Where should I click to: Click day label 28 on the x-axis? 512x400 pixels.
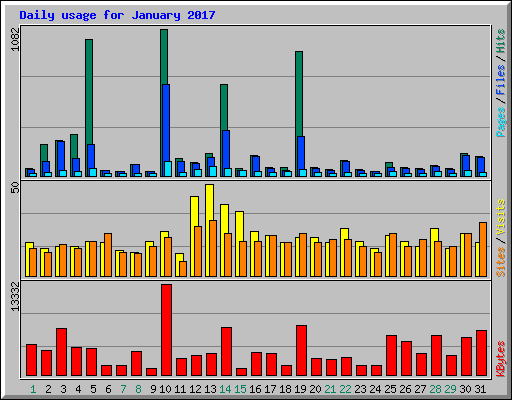pyautogui.click(x=435, y=389)
